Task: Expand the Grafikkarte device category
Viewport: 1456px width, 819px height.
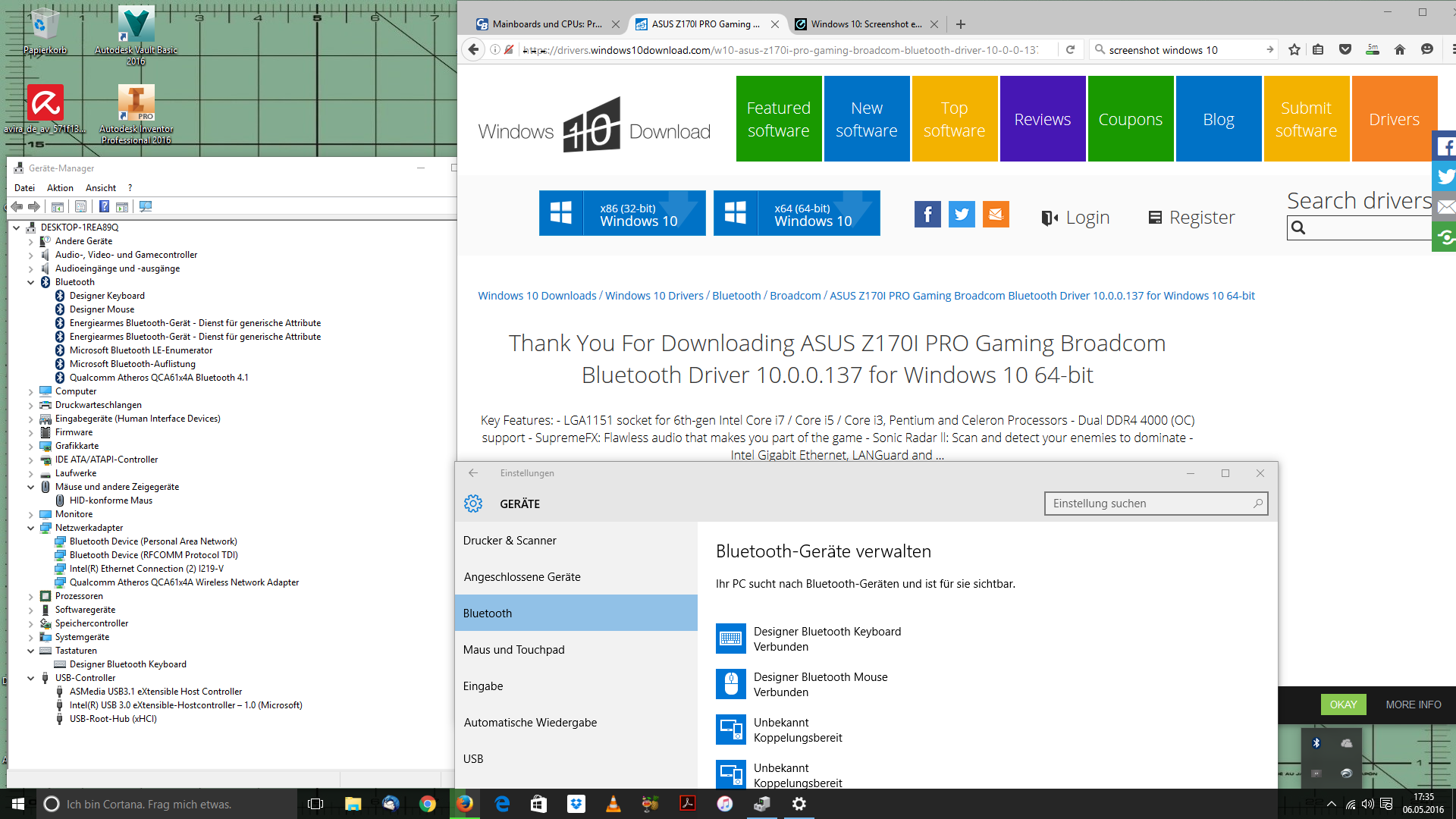Action: pos(31,446)
